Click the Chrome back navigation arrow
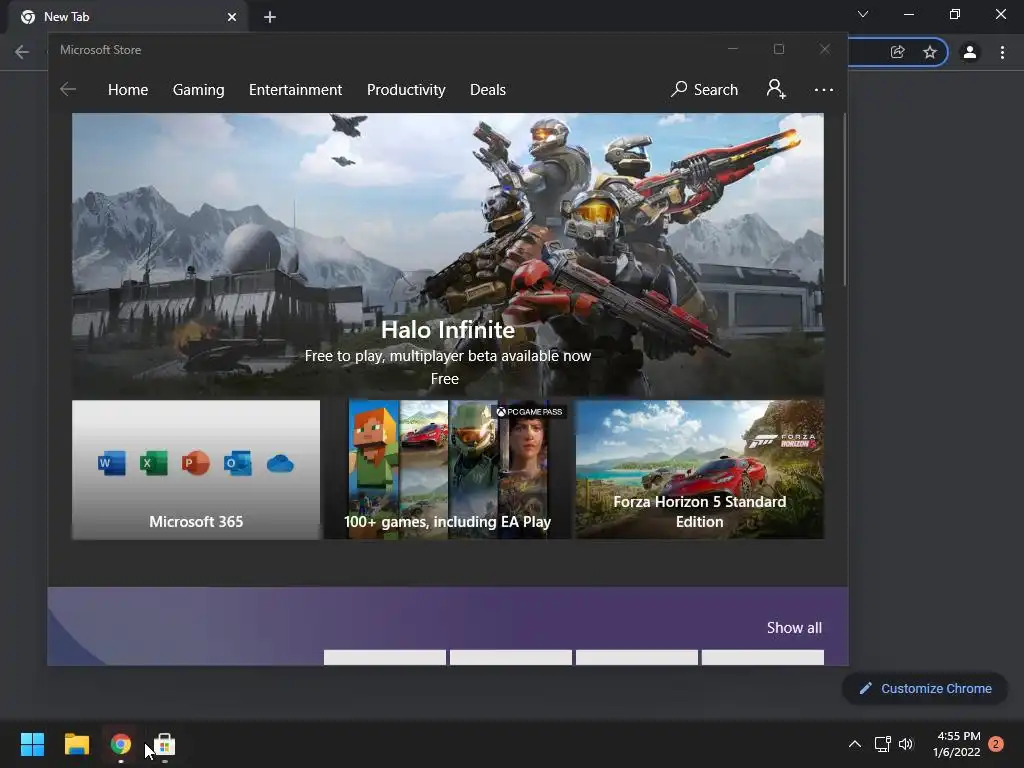The height and width of the screenshot is (768, 1024). point(22,52)
